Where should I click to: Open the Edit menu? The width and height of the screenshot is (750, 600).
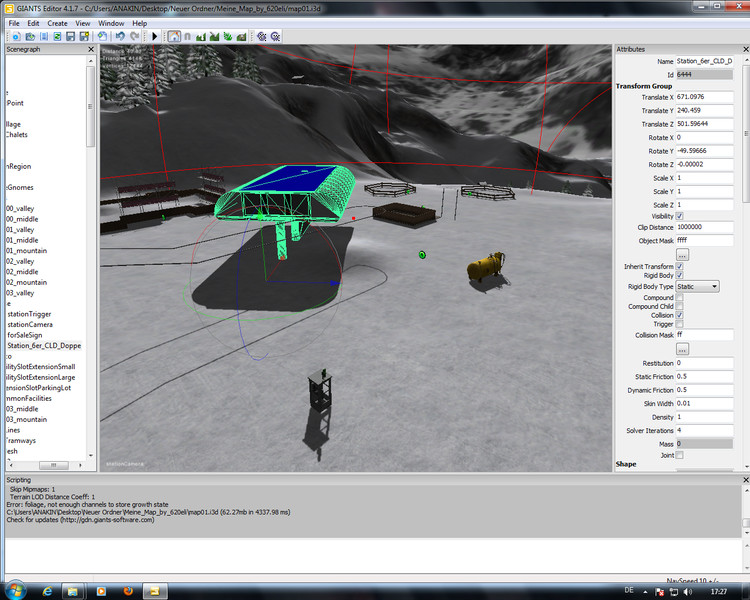33,23
